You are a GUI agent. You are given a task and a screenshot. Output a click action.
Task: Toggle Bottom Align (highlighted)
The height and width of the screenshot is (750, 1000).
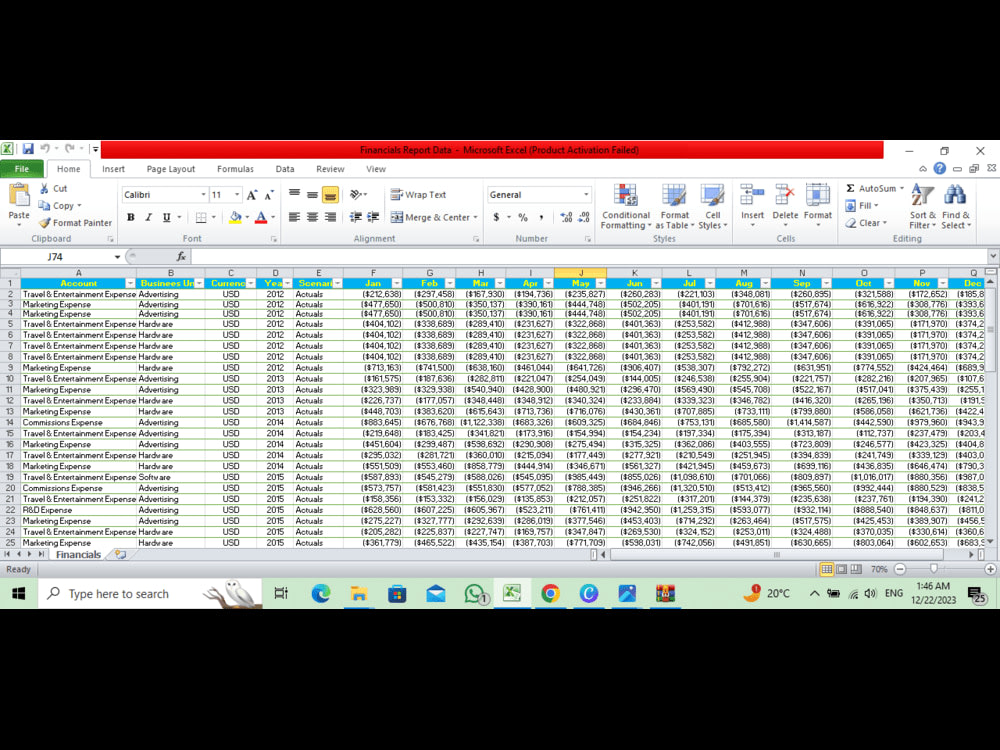[330, 195]
